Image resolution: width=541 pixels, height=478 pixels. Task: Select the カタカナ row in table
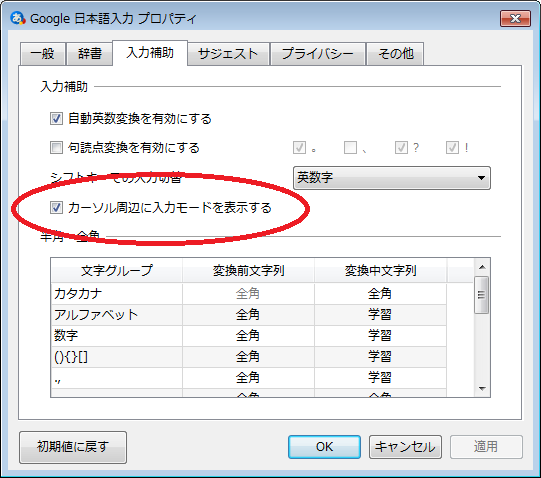[x=249, y=294]
